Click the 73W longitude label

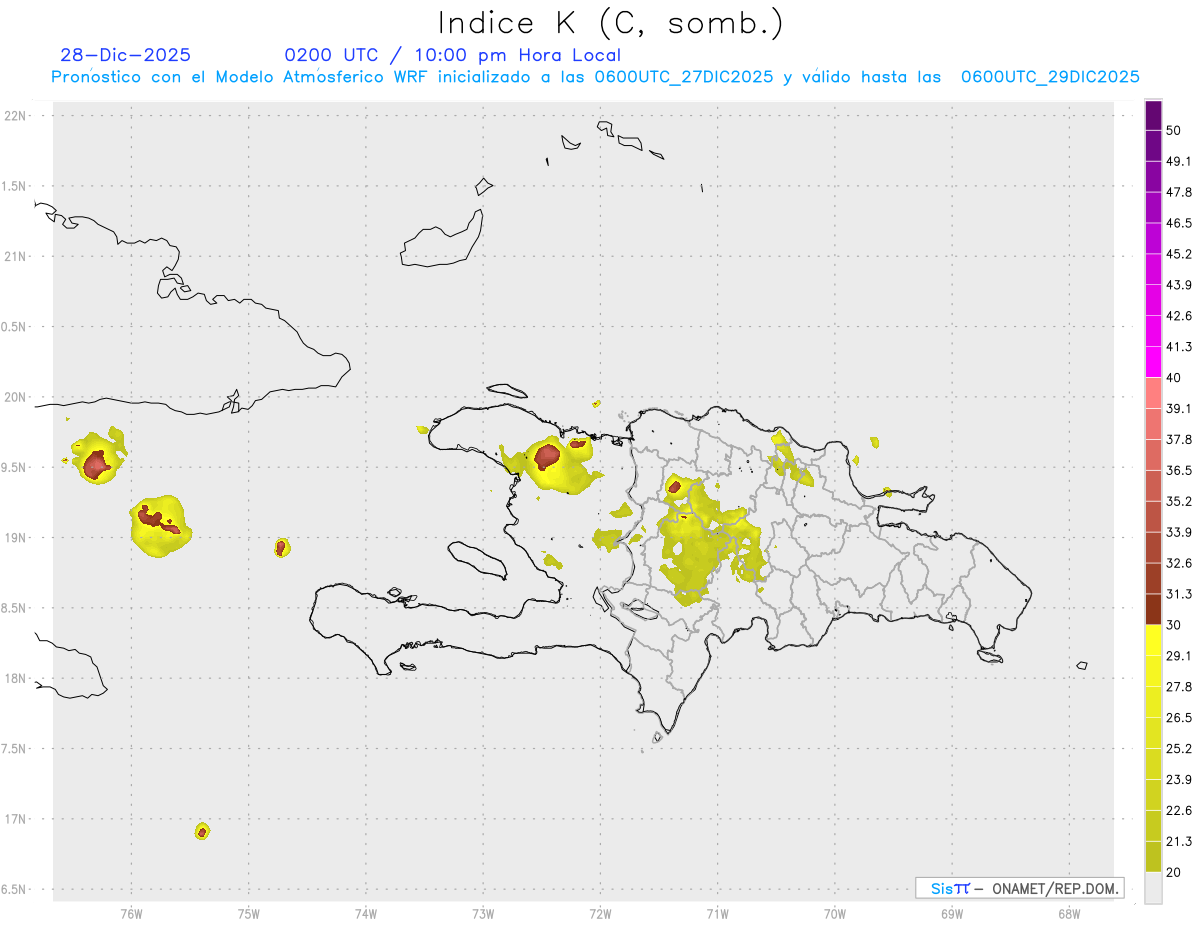pos(483,913)
